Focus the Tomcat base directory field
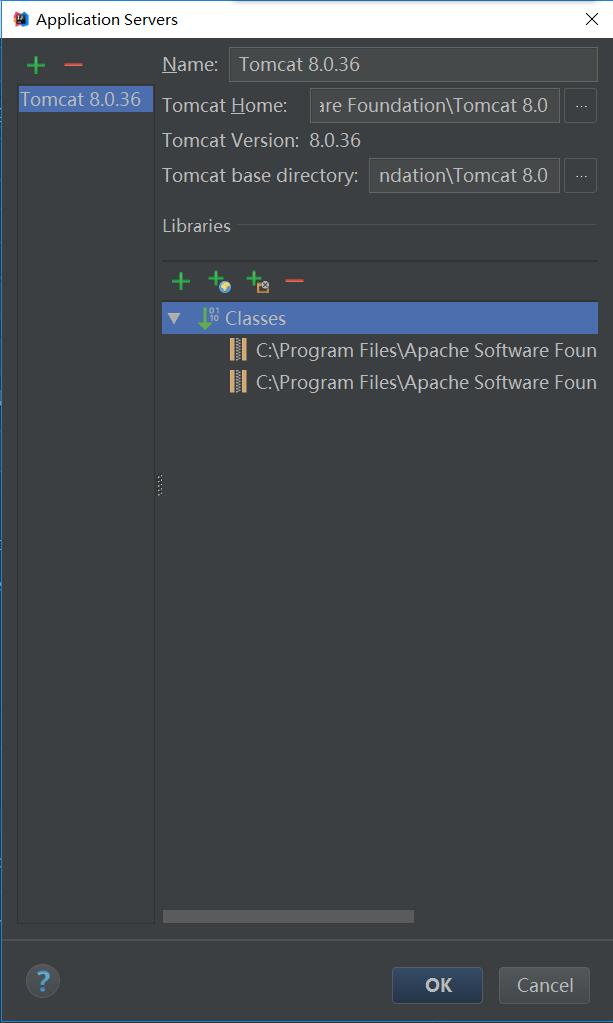The height and width of the screenshot is (1023, 613). (464, 176)
